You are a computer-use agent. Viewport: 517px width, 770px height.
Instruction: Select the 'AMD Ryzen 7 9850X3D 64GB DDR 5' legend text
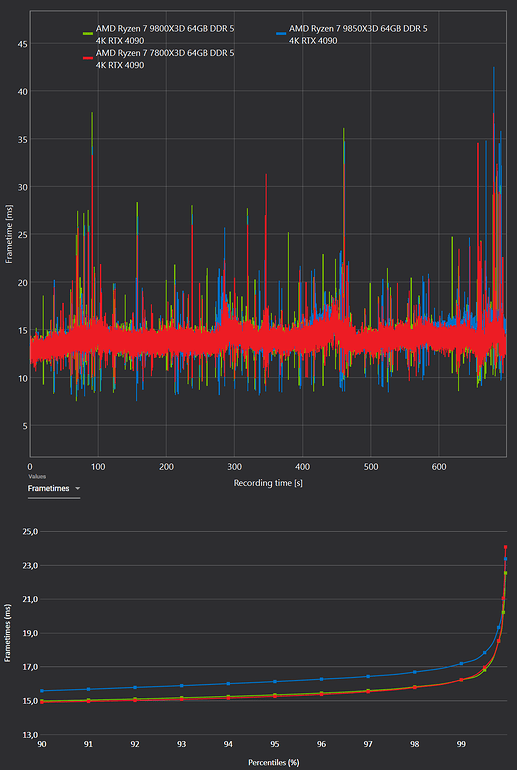coord(358,29)
